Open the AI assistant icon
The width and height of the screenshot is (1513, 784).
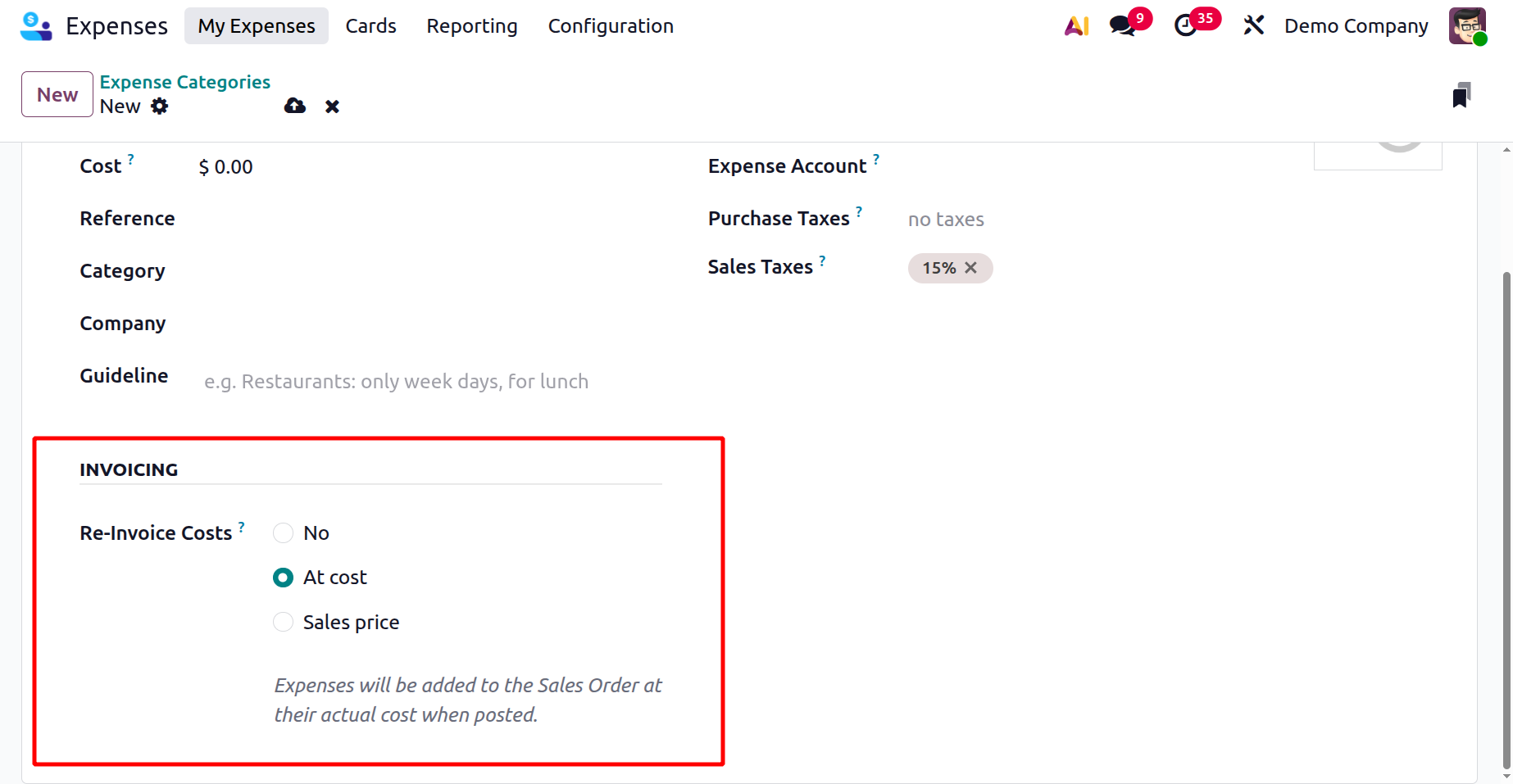tap(1076, 26)
